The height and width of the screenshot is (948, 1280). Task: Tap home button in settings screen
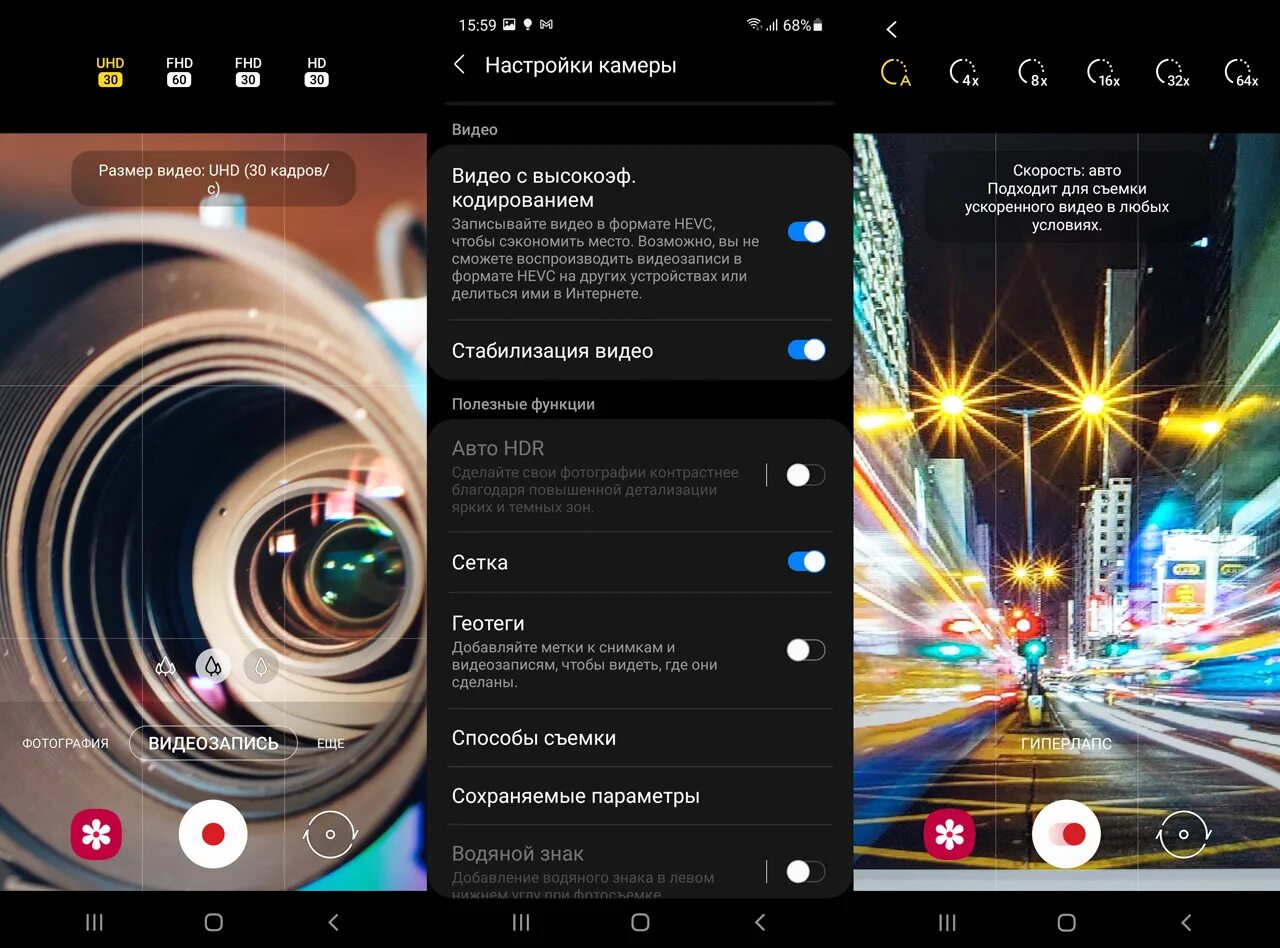640,922
